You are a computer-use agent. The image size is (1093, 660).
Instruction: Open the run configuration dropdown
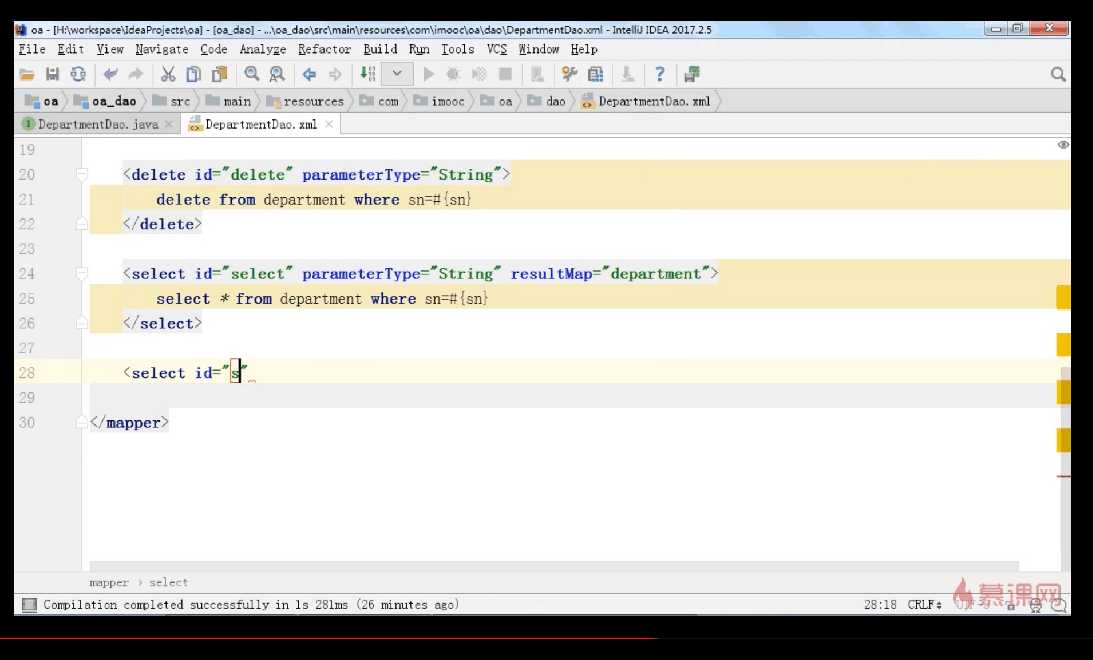tap(397, 74)
